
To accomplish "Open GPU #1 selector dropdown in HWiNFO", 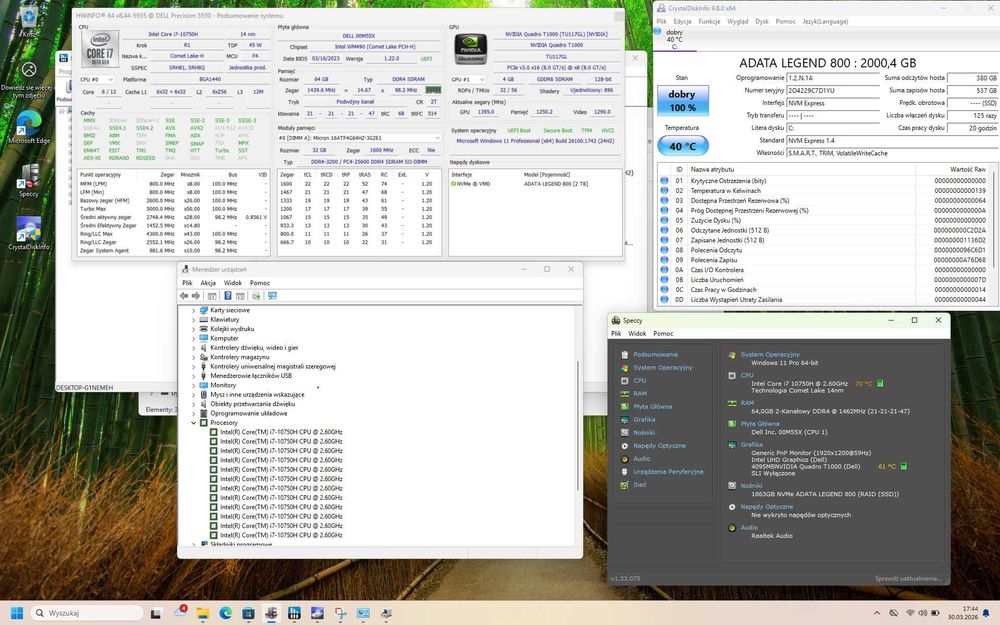I will coord(467,80).
